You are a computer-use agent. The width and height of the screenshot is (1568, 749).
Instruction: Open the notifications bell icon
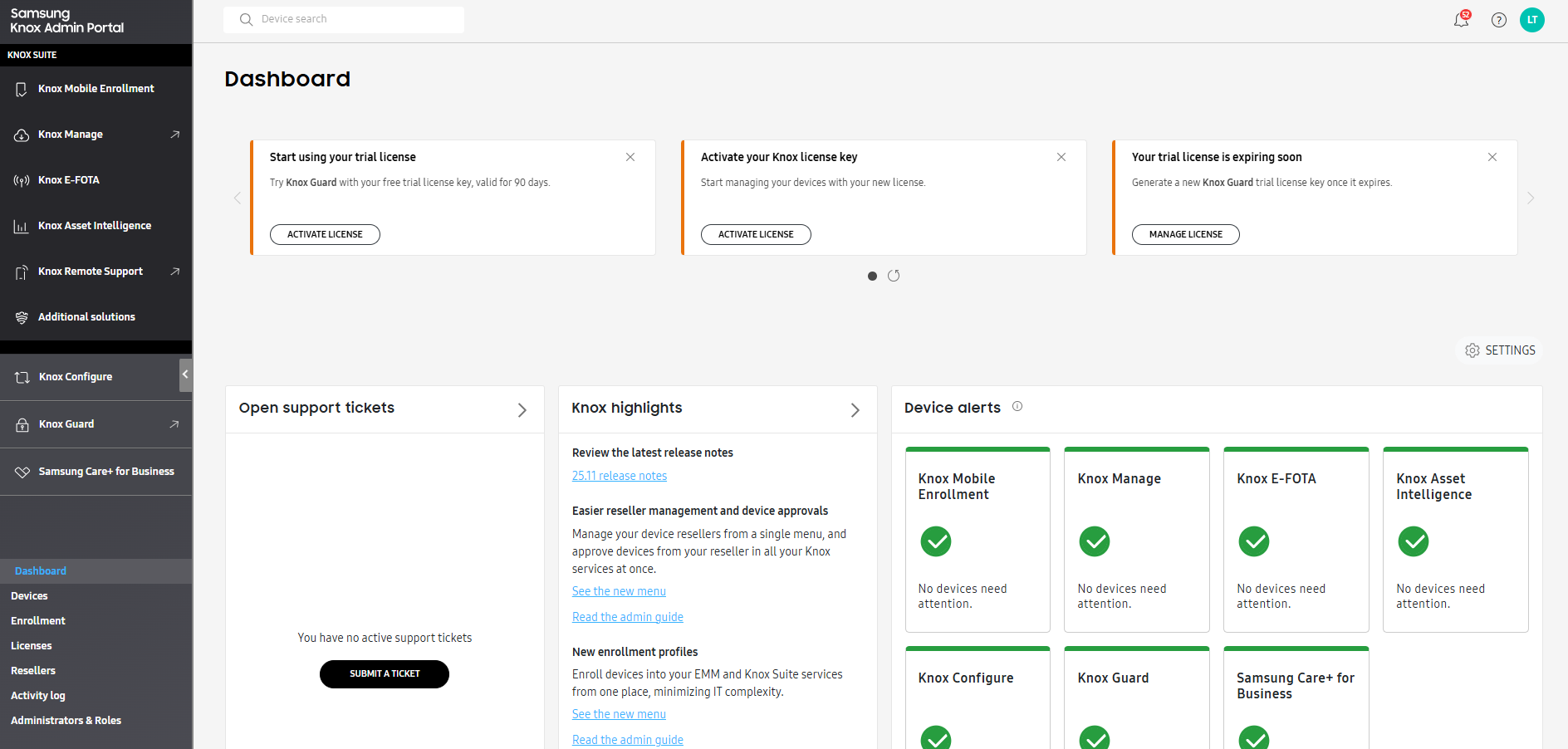tap(1461, 20)
